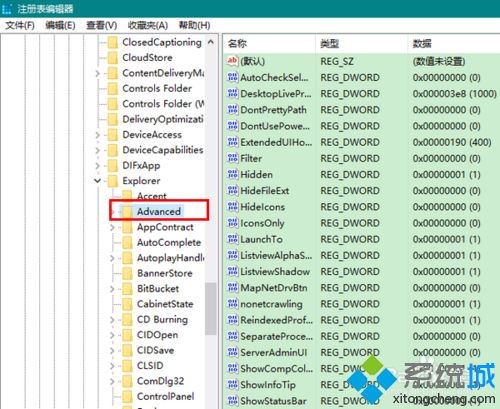Click the DontPrettyPath DWORD icon
This screenshot has width=500, height=409.
click(x=232, y=110)
